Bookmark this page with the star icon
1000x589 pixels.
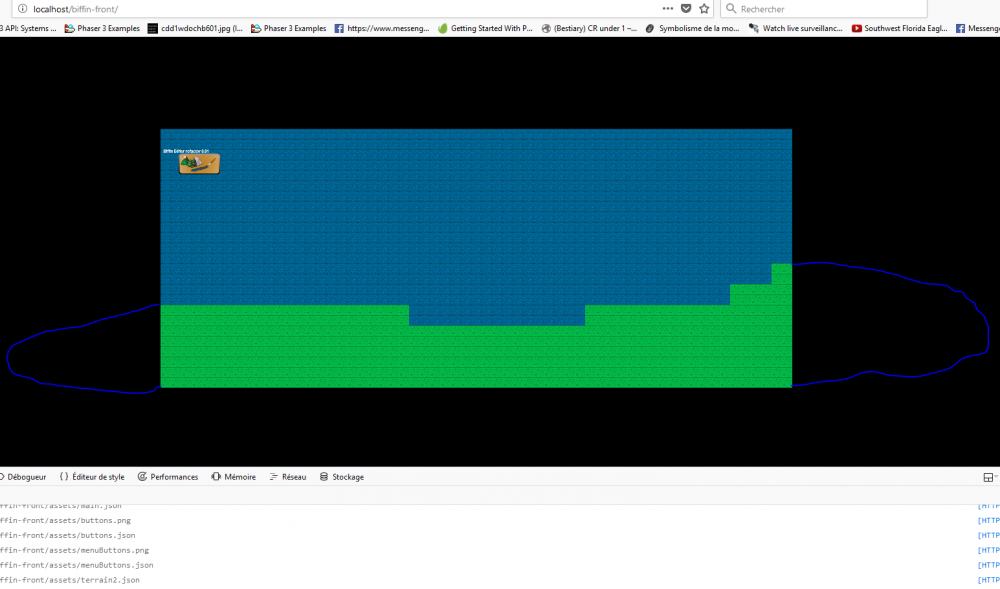(704, 9)
